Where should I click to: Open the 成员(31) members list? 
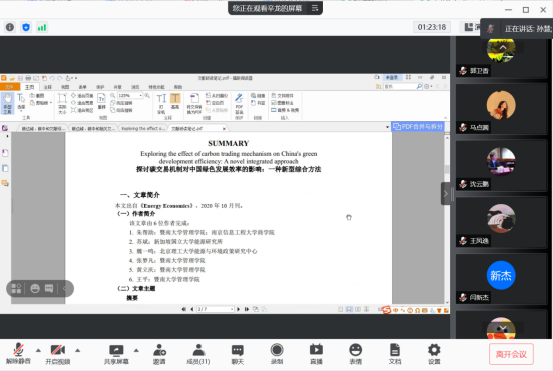tap(198, 353)
